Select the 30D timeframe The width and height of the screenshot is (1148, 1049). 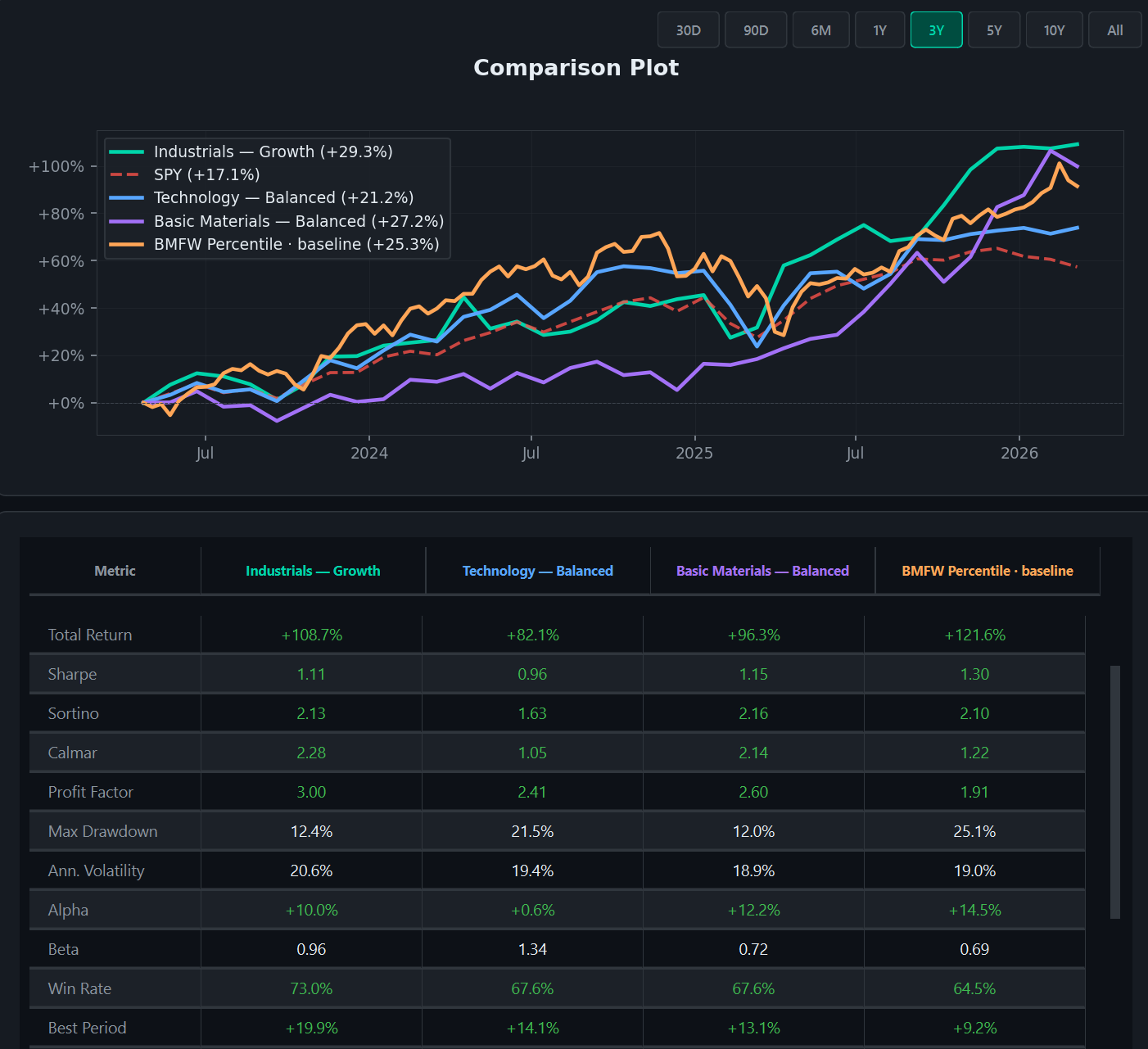(688, 29)
